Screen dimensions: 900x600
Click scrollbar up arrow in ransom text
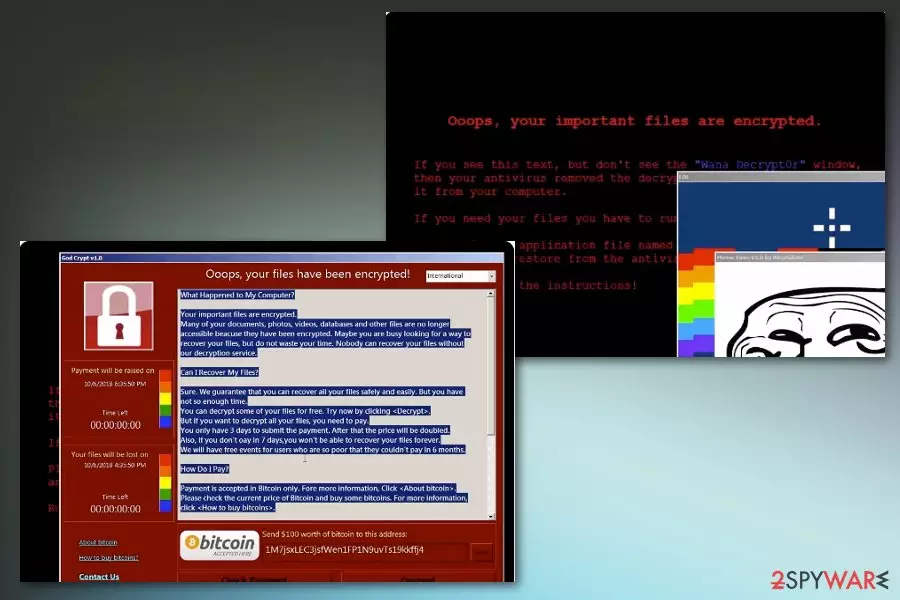490,294
